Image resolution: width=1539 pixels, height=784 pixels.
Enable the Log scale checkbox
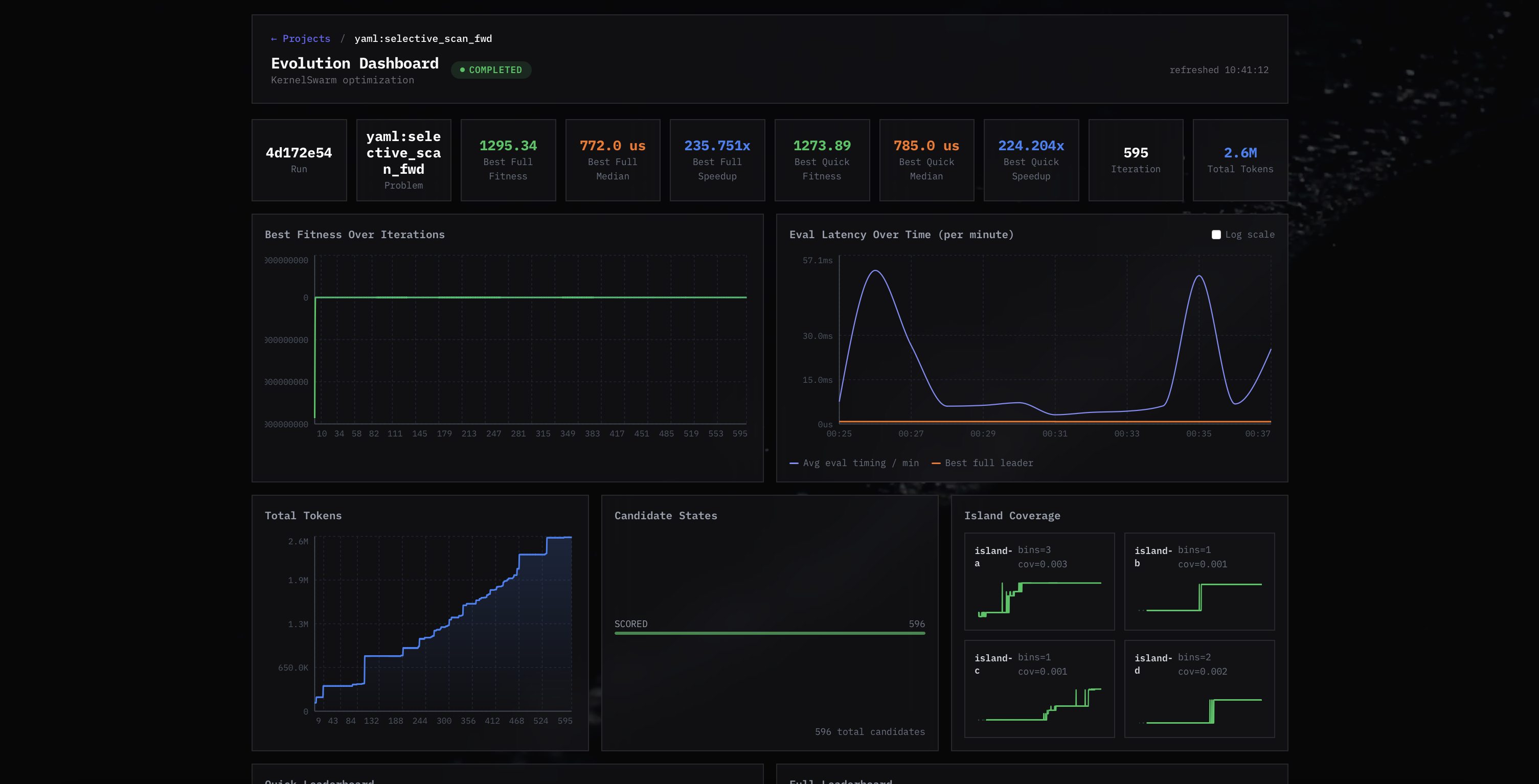coord(1216,235)
